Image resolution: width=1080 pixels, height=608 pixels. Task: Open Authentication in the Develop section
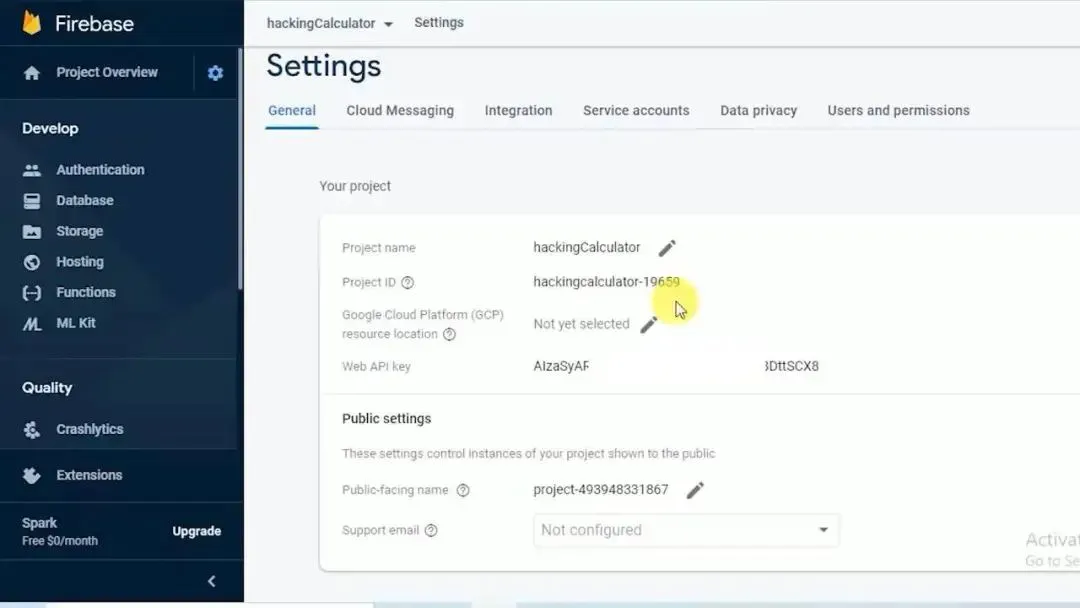(100, 170)
